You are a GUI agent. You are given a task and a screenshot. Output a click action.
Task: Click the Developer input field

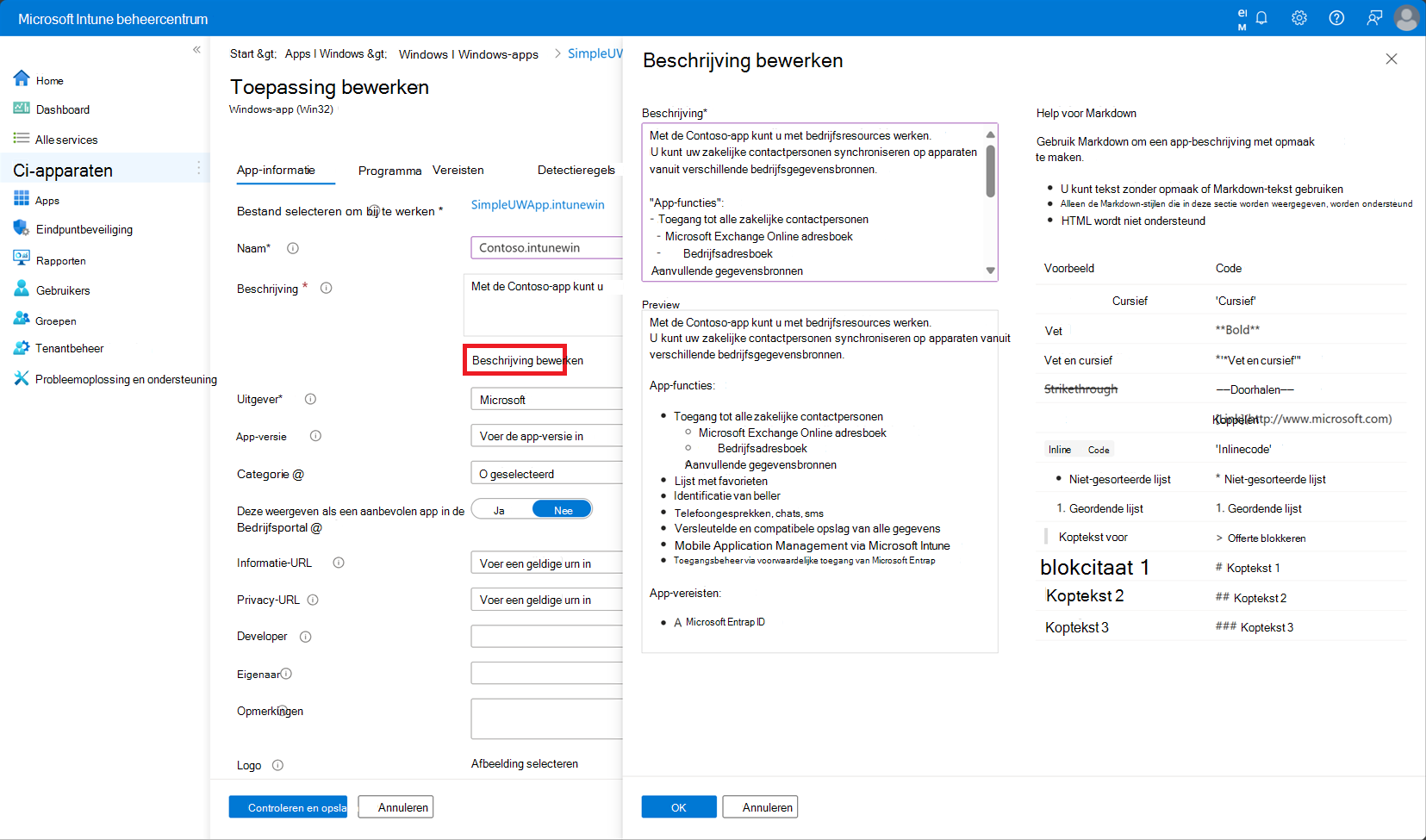click(x=546, y=636)
